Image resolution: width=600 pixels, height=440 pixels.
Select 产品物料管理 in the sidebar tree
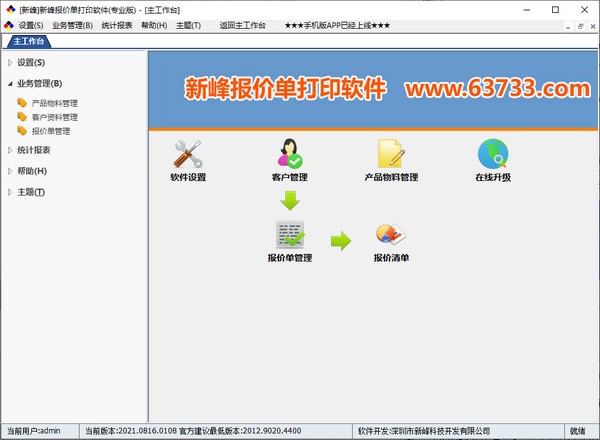point(55,103)
